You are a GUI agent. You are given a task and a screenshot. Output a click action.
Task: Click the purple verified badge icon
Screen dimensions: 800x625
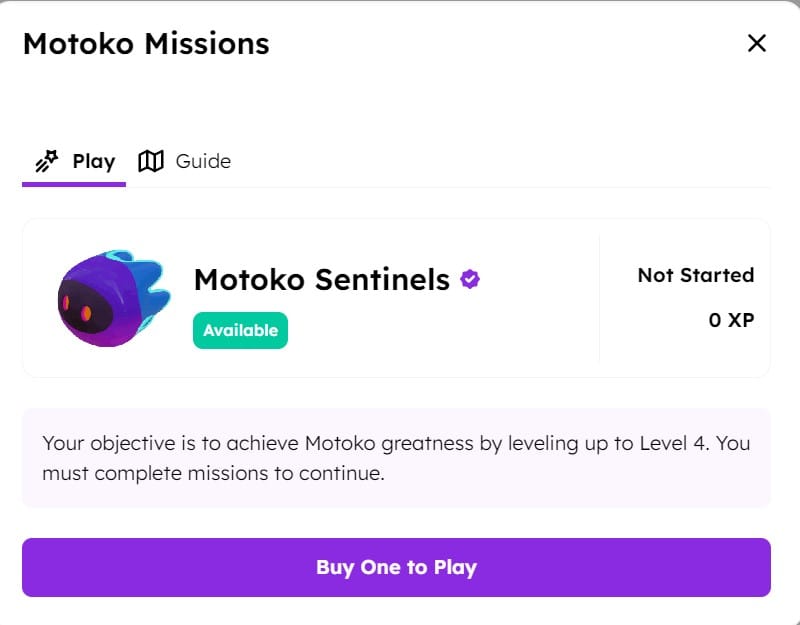pos(470,280)
